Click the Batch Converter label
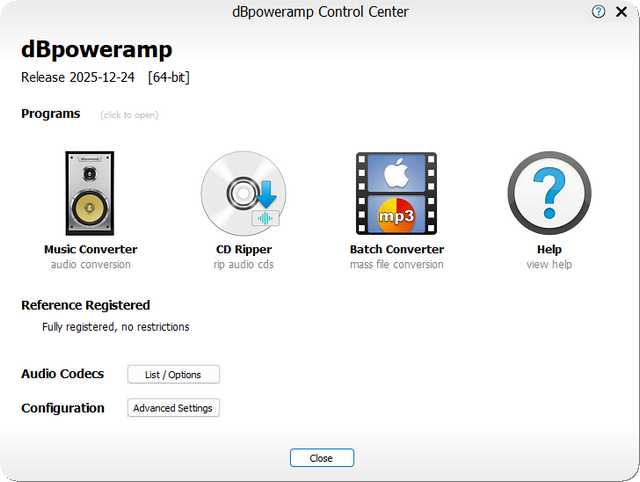The width and height of the screenshot is (640, 482). (x=397, y=249)
